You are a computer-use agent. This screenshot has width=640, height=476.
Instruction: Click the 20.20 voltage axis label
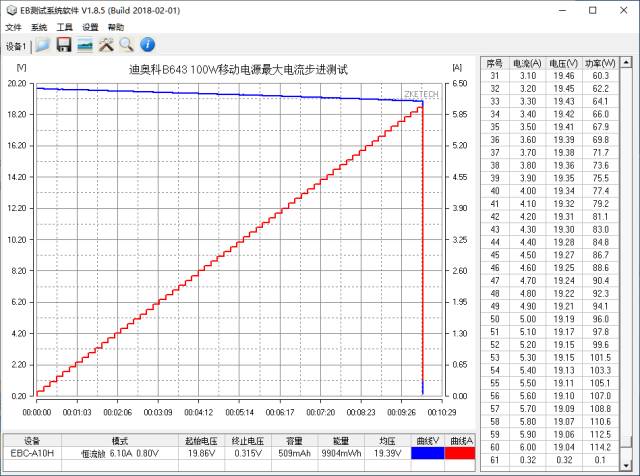(17, 83)
